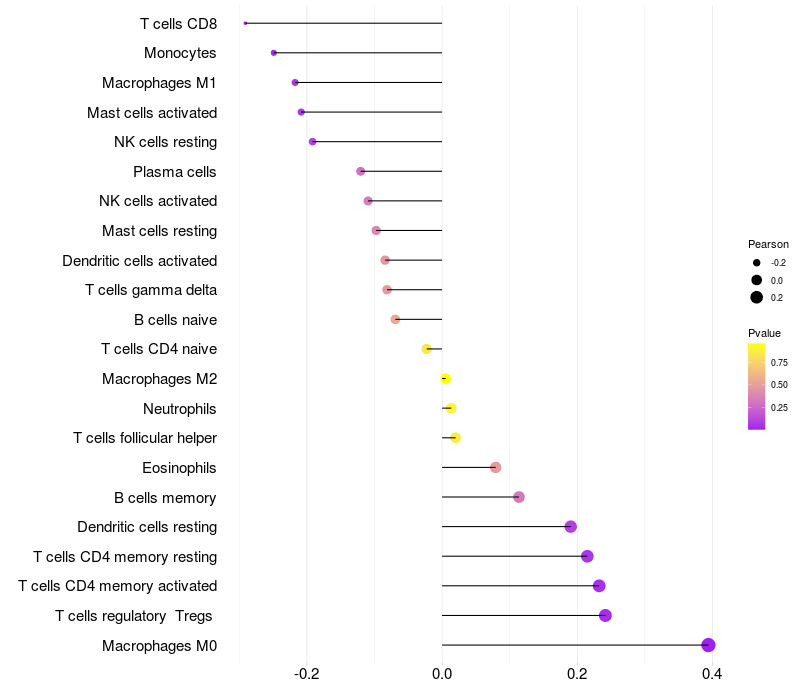800x700 pixels.
Task: Click the Pearson 0.2 size legend circle
Action: 757,297
